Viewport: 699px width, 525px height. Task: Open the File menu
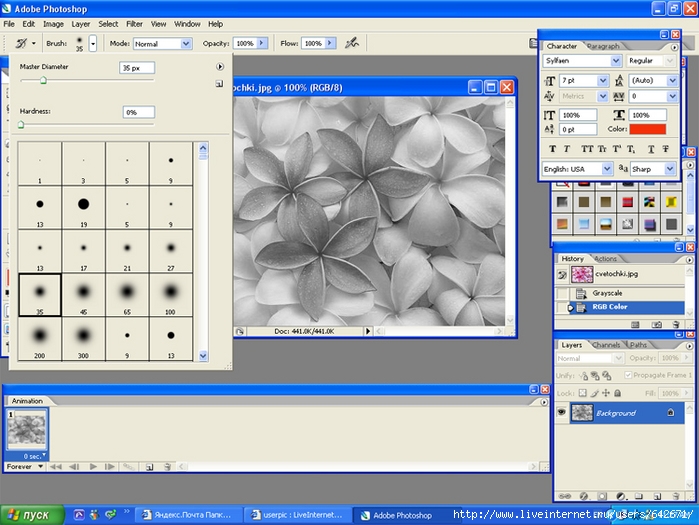point(9,24)
